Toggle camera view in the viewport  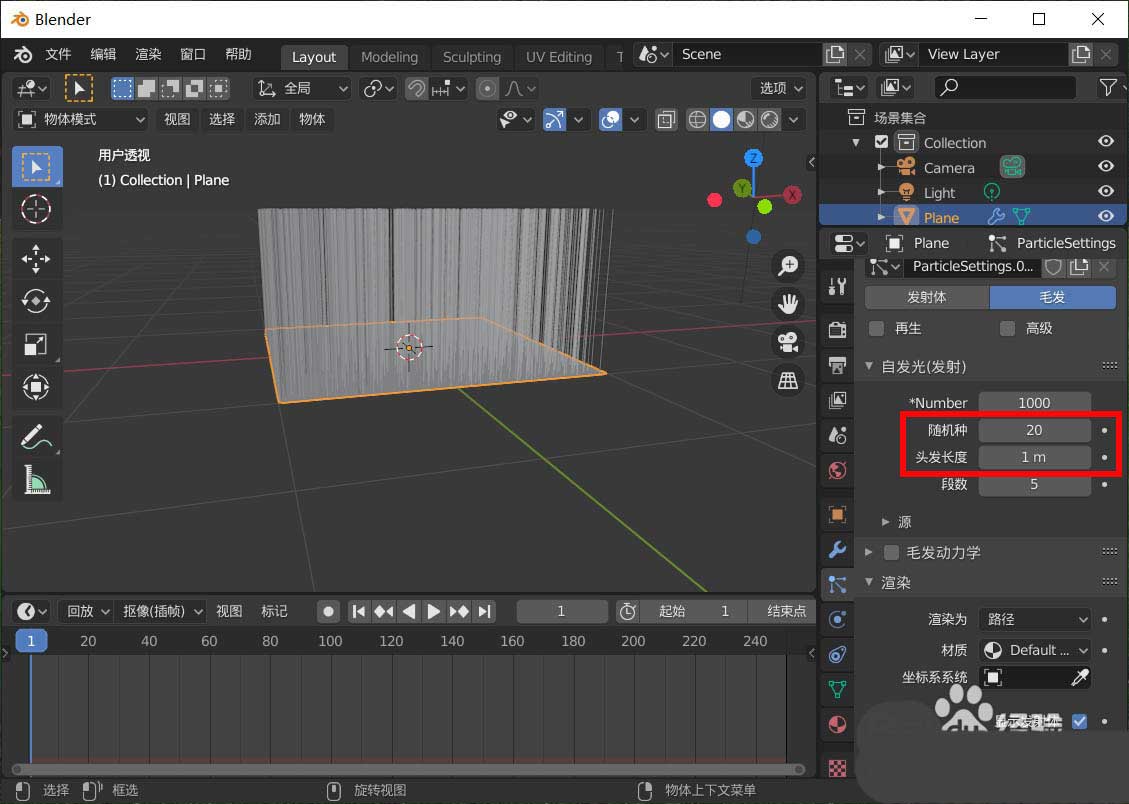click(789, 341)
